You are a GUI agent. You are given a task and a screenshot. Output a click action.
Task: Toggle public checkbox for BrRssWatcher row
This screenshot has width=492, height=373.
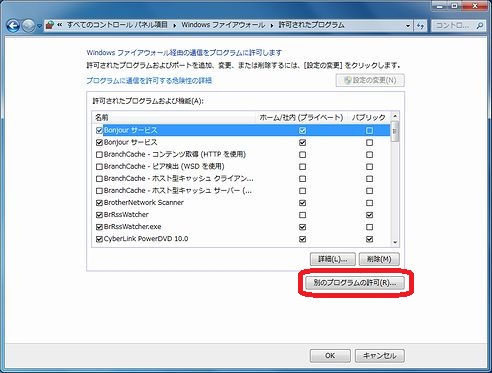click(369, 215)
